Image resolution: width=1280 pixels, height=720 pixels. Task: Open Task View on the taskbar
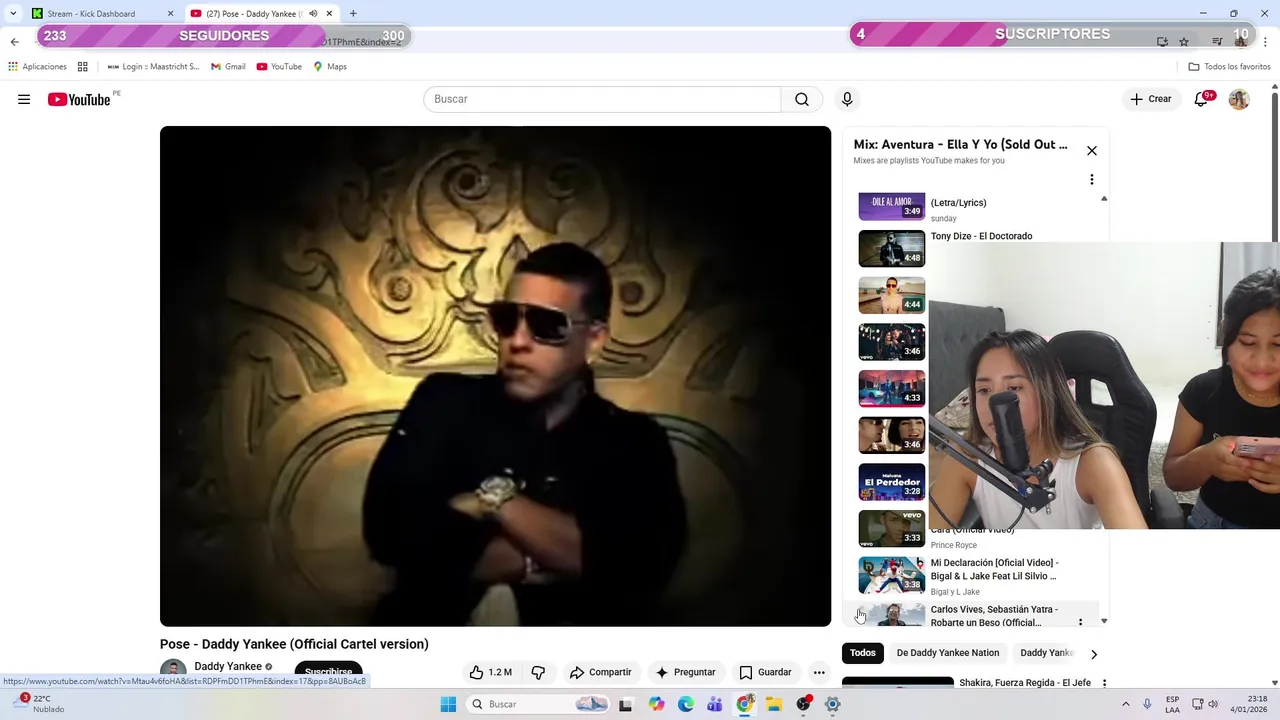tap(626, 704)
